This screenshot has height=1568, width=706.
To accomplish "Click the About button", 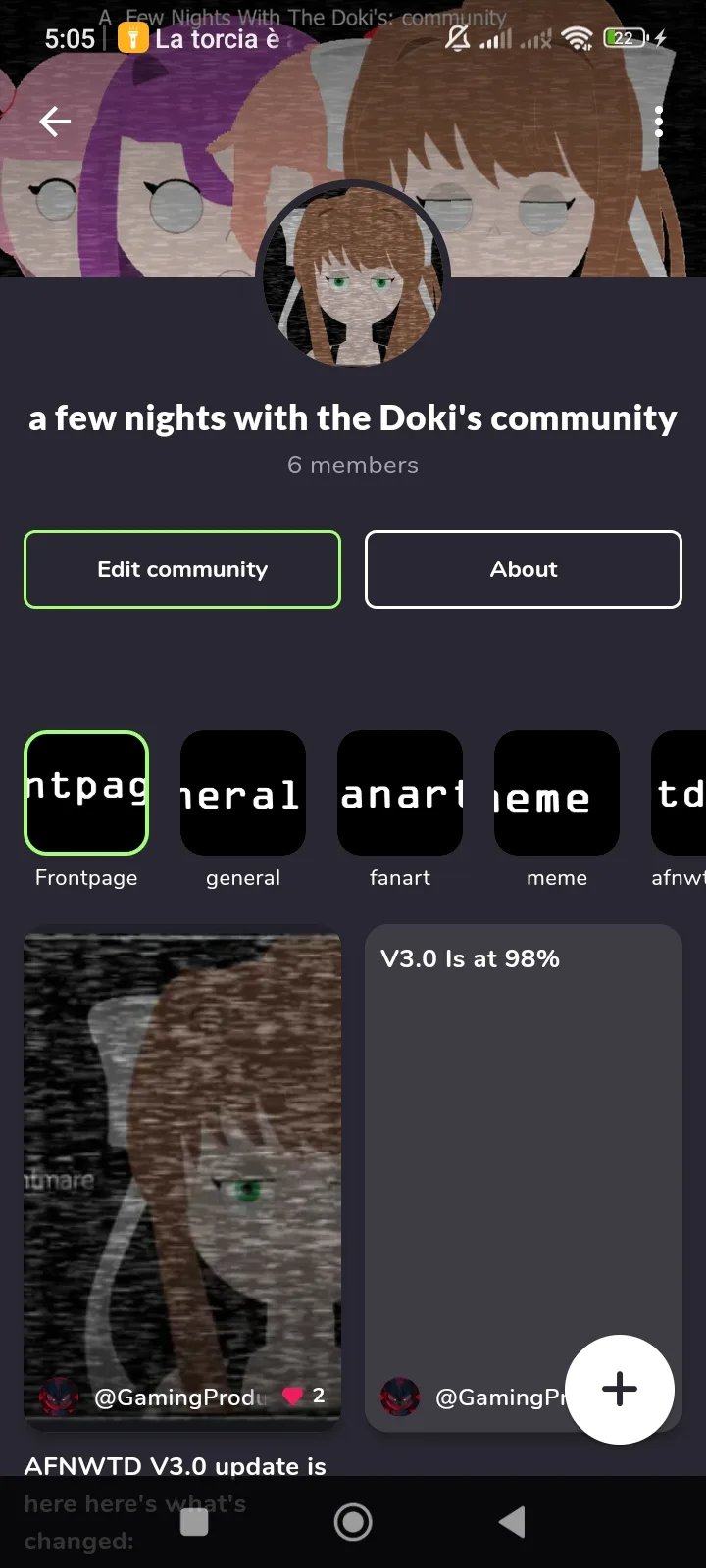I will [x=524, y=569].
